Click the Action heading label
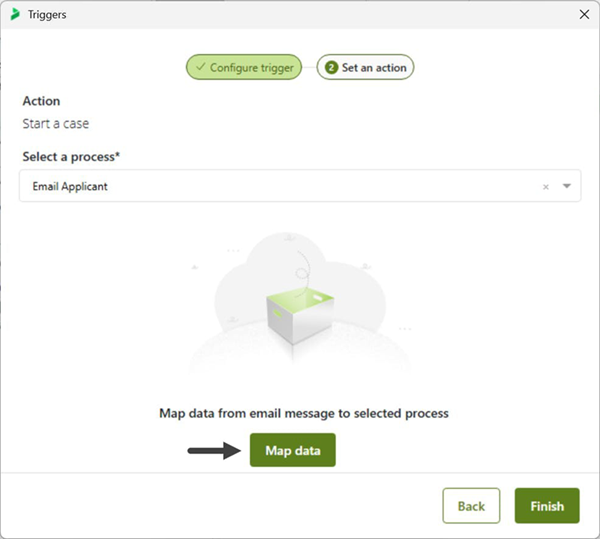The height and width of the screenshot is (539, 600). (x=41, y=101)
